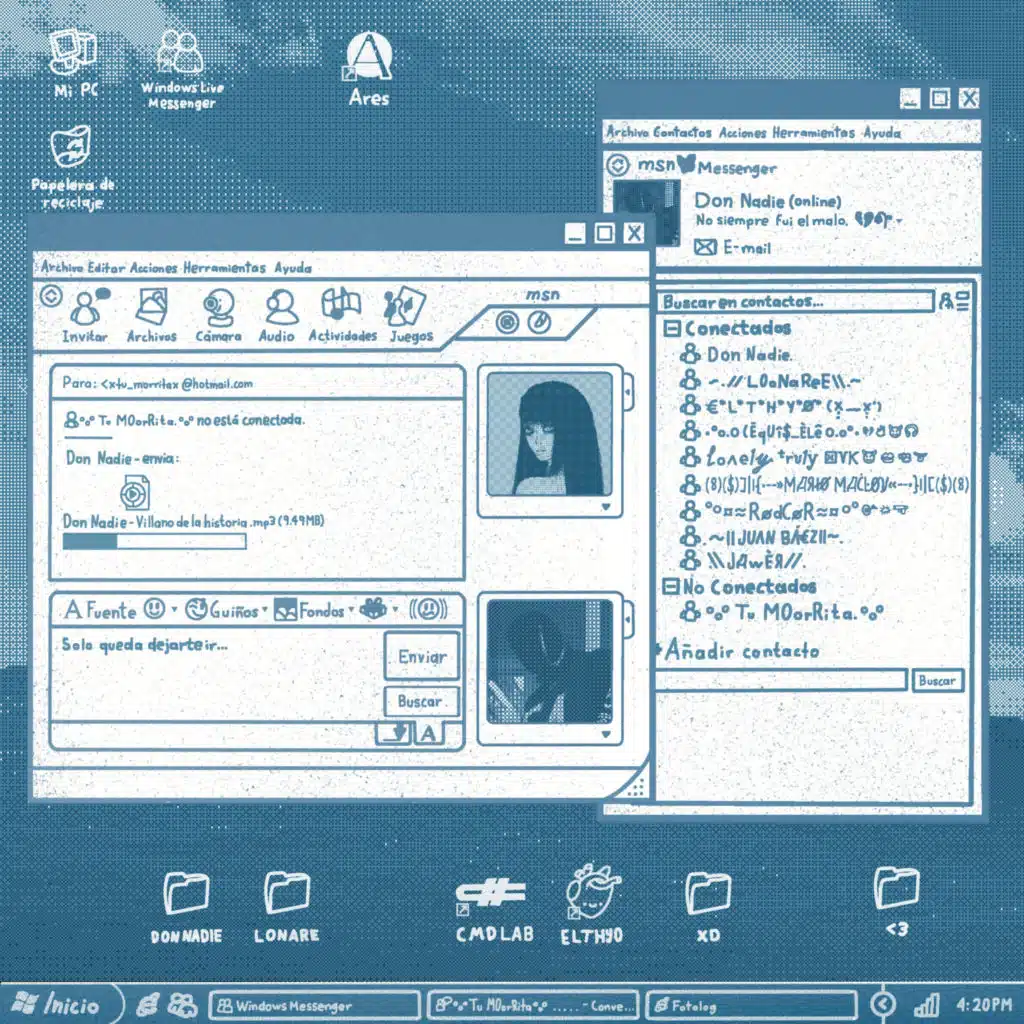This screenshot has width=1024, height=1024.
Task: Click the network signal tray icon
Action: click(x=925, y=1005)
